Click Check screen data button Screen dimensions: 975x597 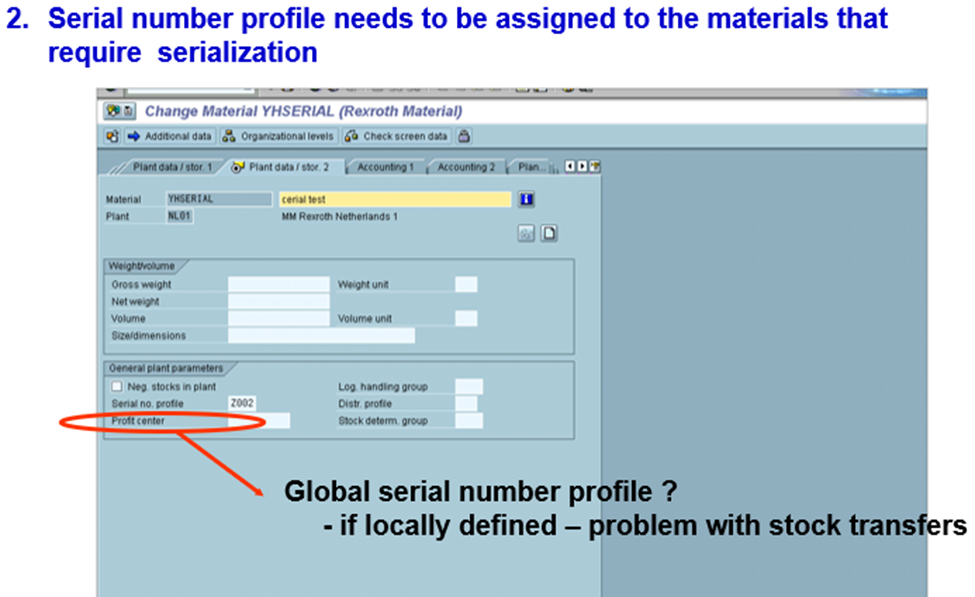click(x=397, y=136)
